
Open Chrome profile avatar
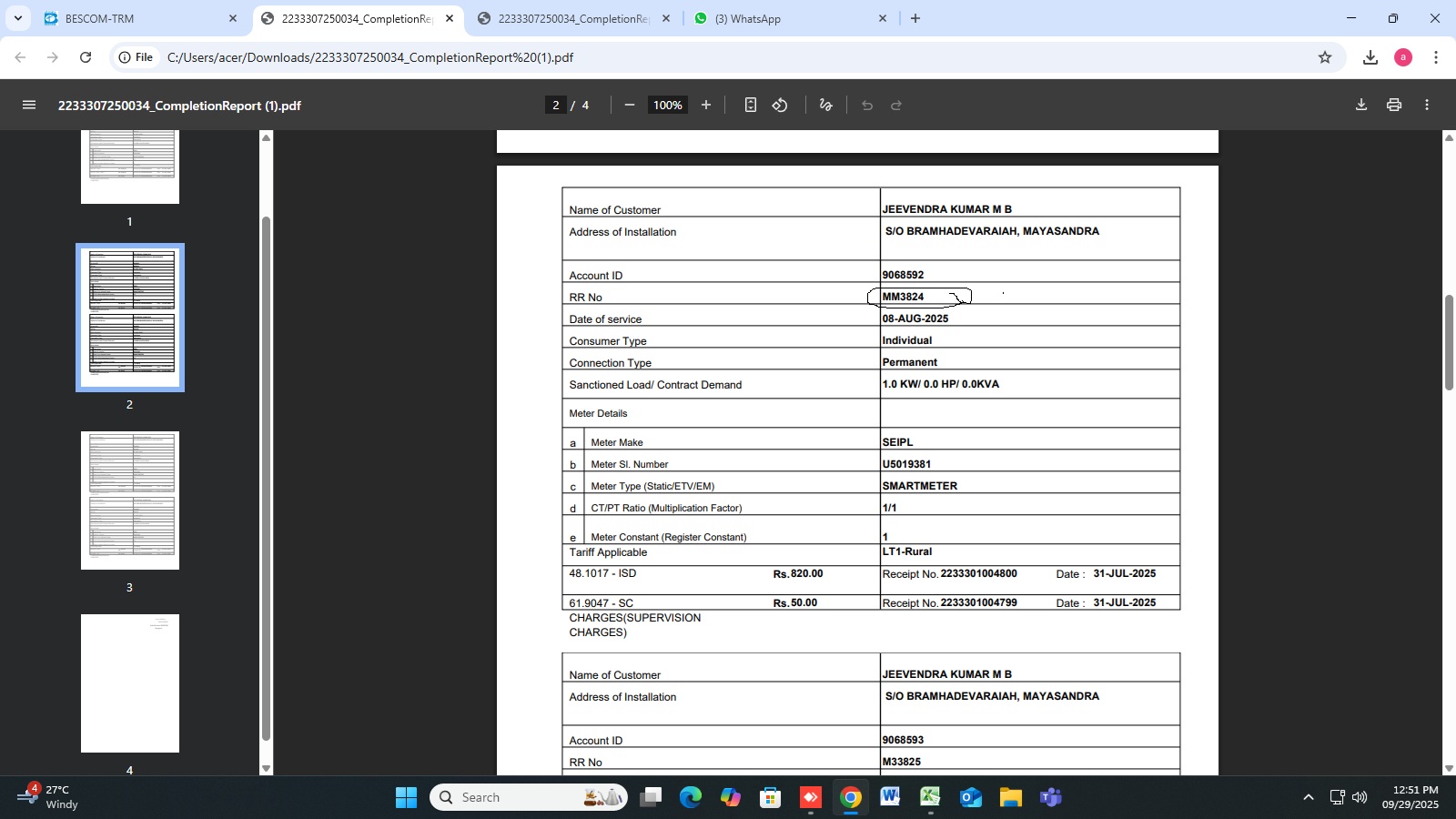click(1403, 57)
